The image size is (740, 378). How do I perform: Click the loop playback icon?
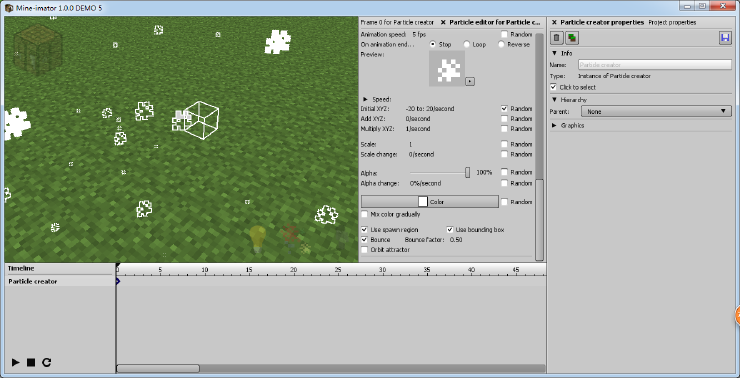pos(46,362)
